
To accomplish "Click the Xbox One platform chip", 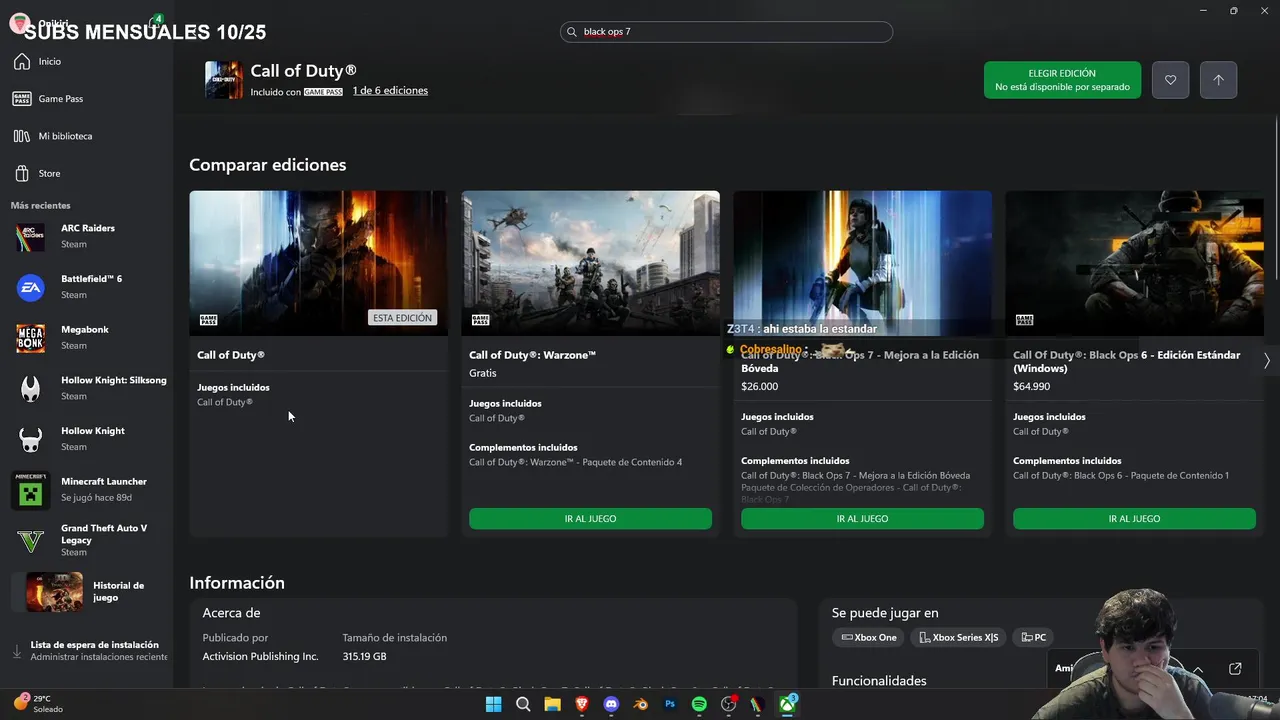I will [x=869, y=638].
